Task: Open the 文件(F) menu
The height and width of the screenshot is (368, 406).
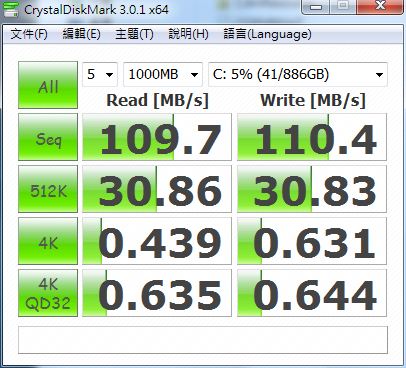Action: click(x=29, y=34)
